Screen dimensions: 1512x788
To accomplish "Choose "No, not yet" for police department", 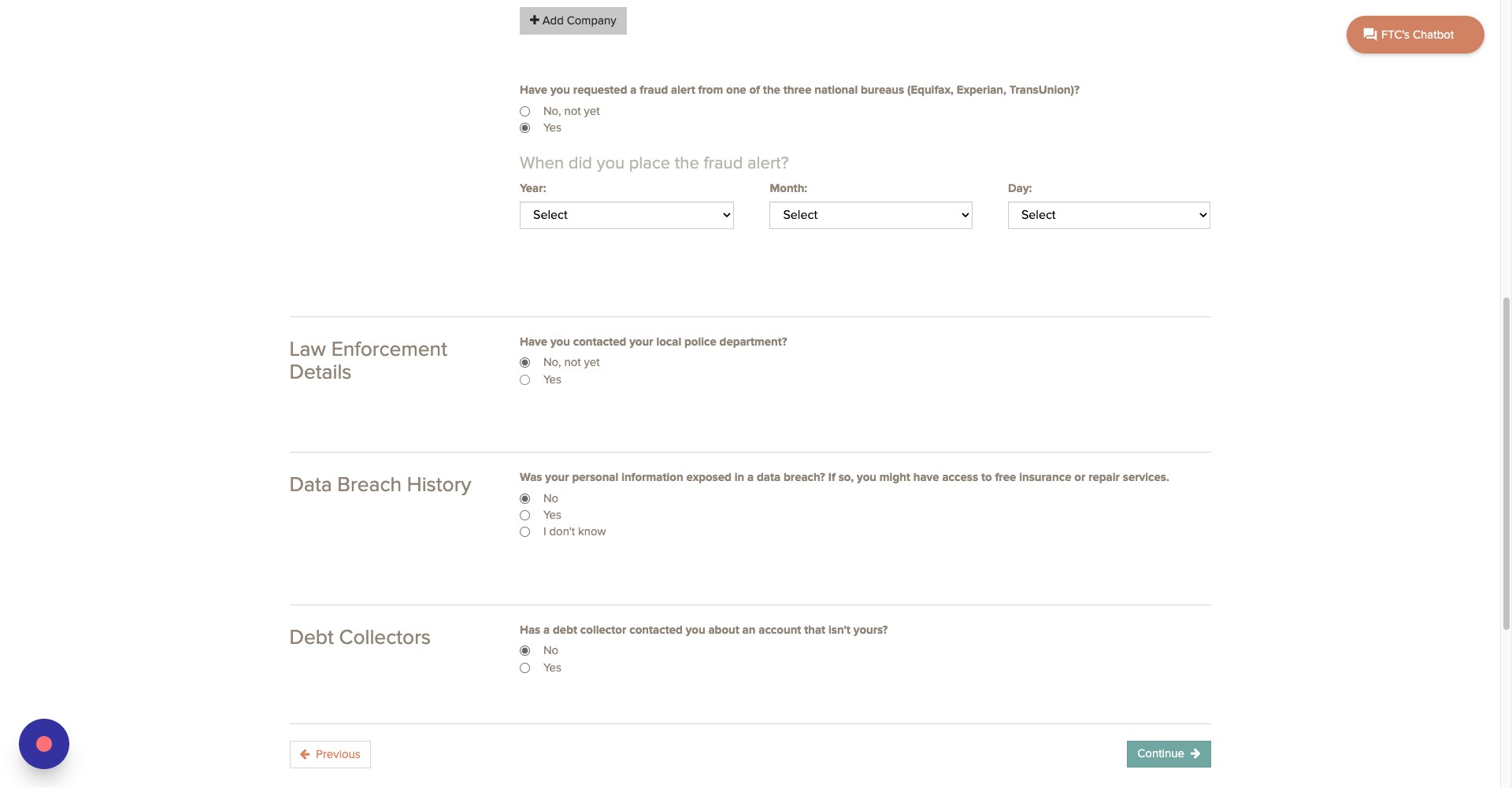I will tap(525, 363).
